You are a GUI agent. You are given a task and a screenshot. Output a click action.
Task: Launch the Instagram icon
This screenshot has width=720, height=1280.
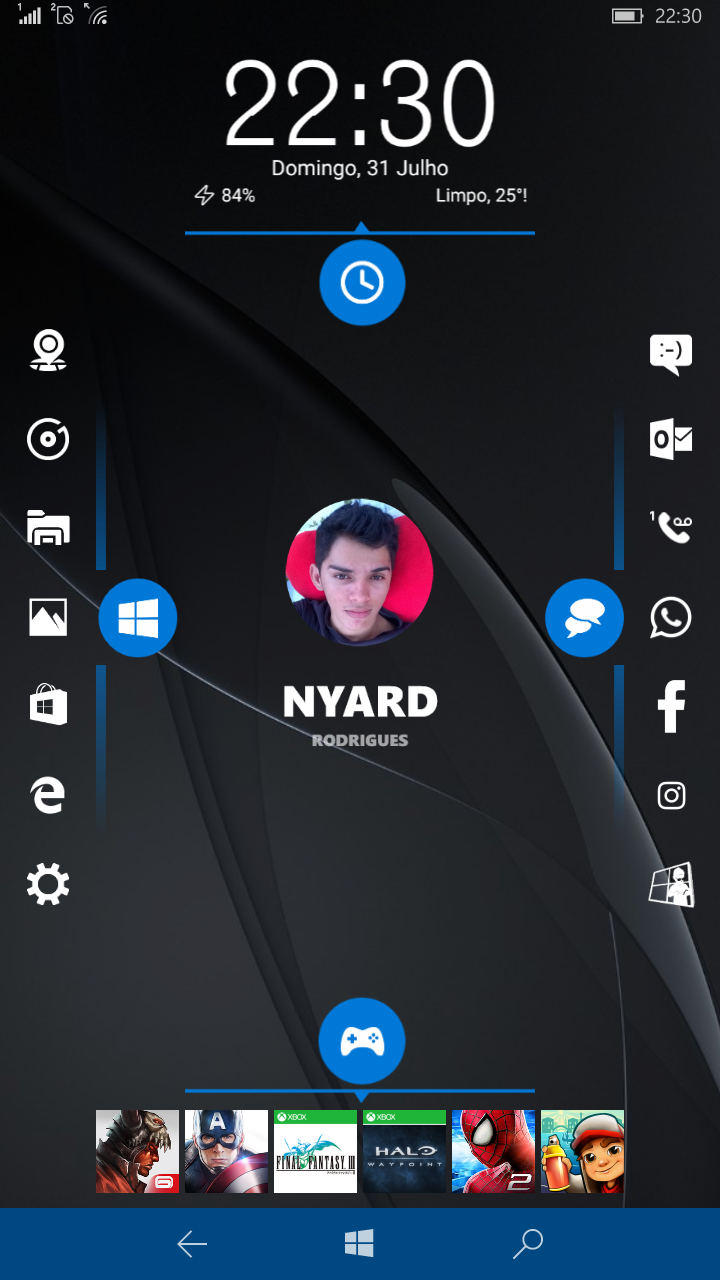[671, 795]
